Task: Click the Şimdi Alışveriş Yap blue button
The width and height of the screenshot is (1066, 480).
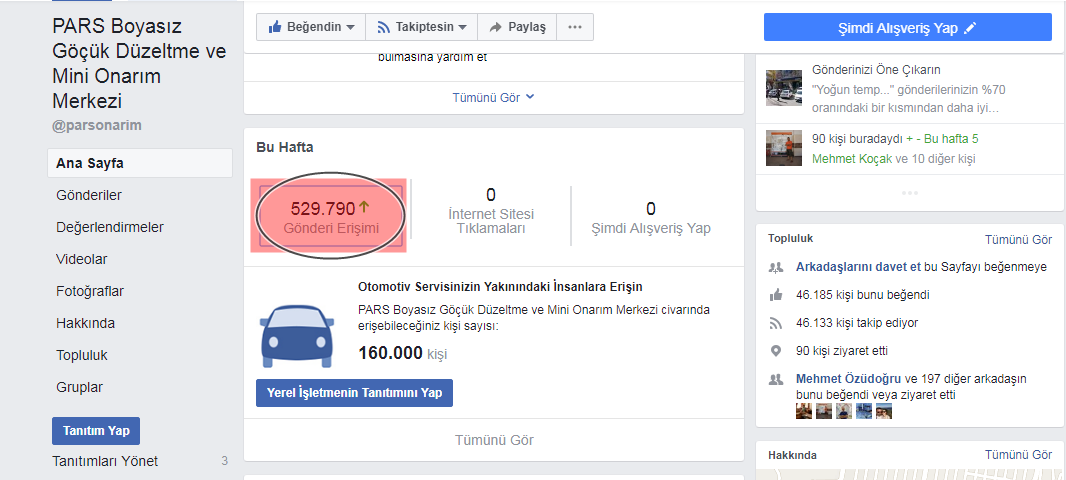Action: (908, 27)
